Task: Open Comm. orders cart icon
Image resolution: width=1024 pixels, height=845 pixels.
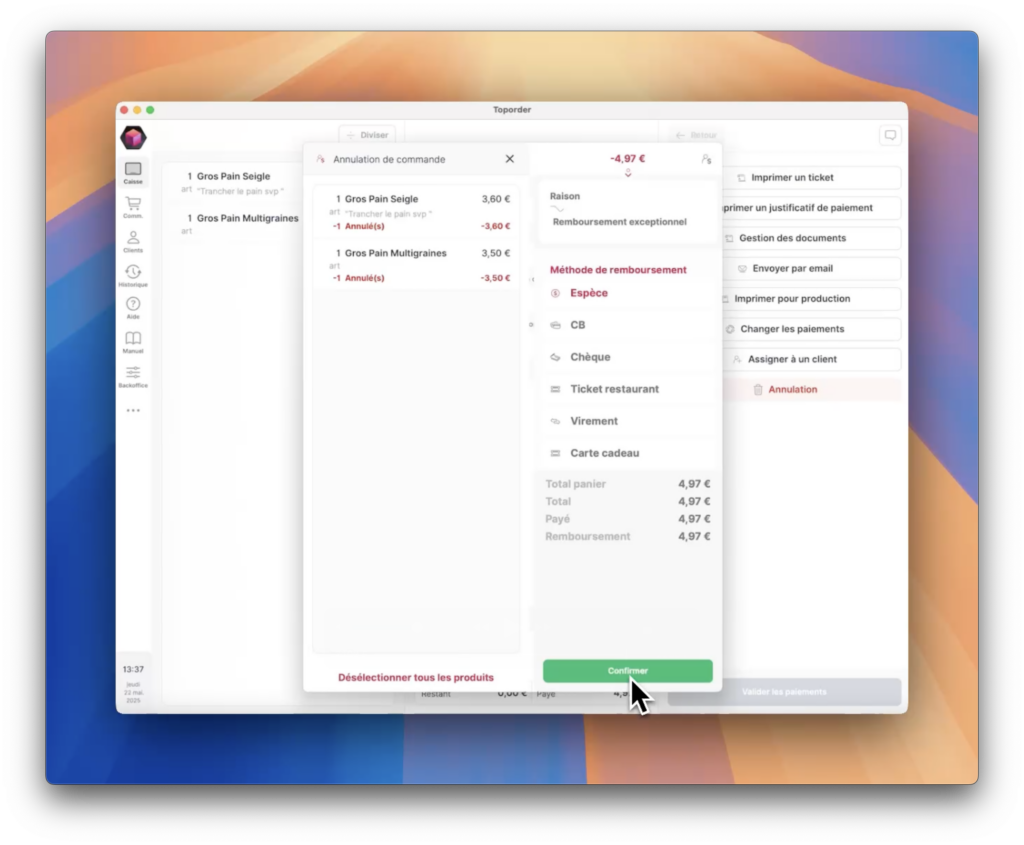Action: [x=133, y=206]
